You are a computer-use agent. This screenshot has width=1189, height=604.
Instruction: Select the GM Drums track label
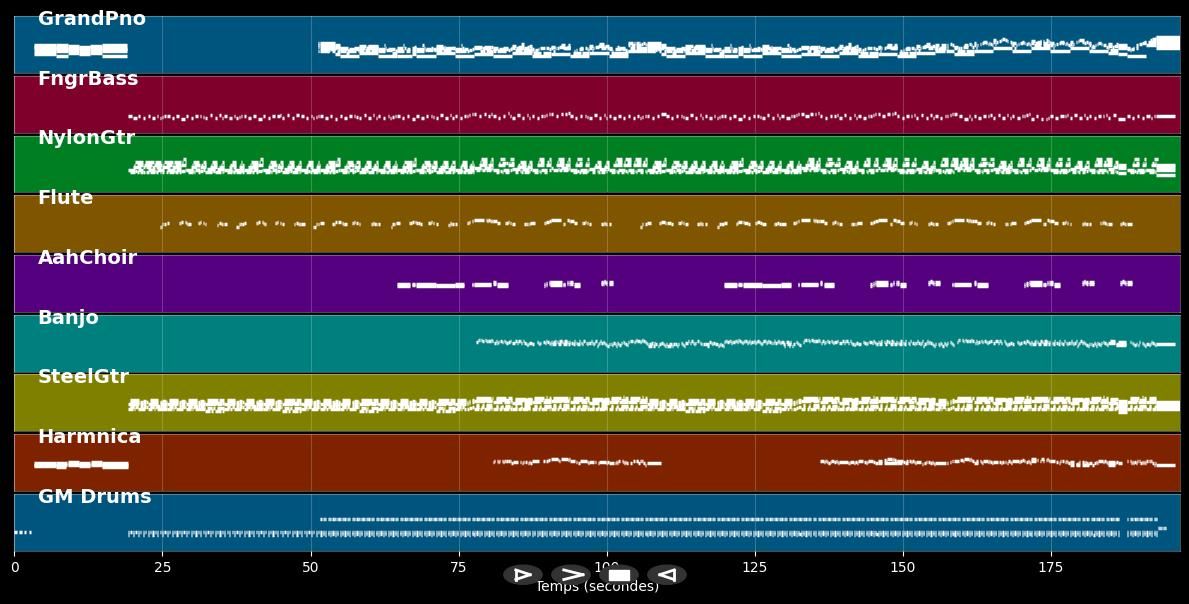coord(95,496)
